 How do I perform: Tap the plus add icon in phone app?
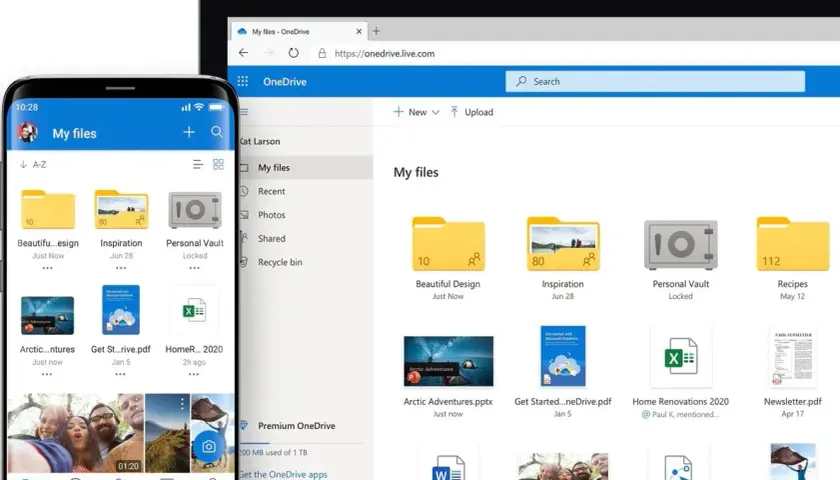pos(189,132)
